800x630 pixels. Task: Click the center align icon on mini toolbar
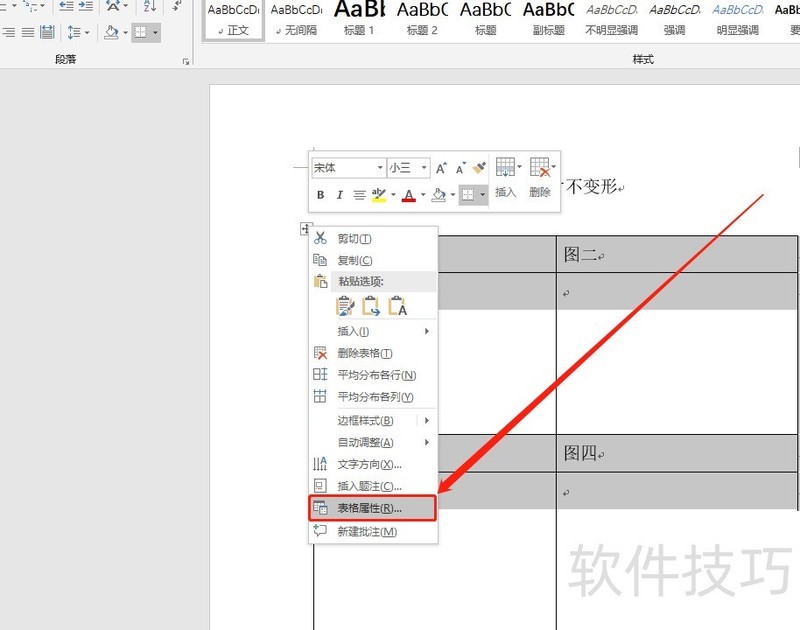click(x=359, y=195)
